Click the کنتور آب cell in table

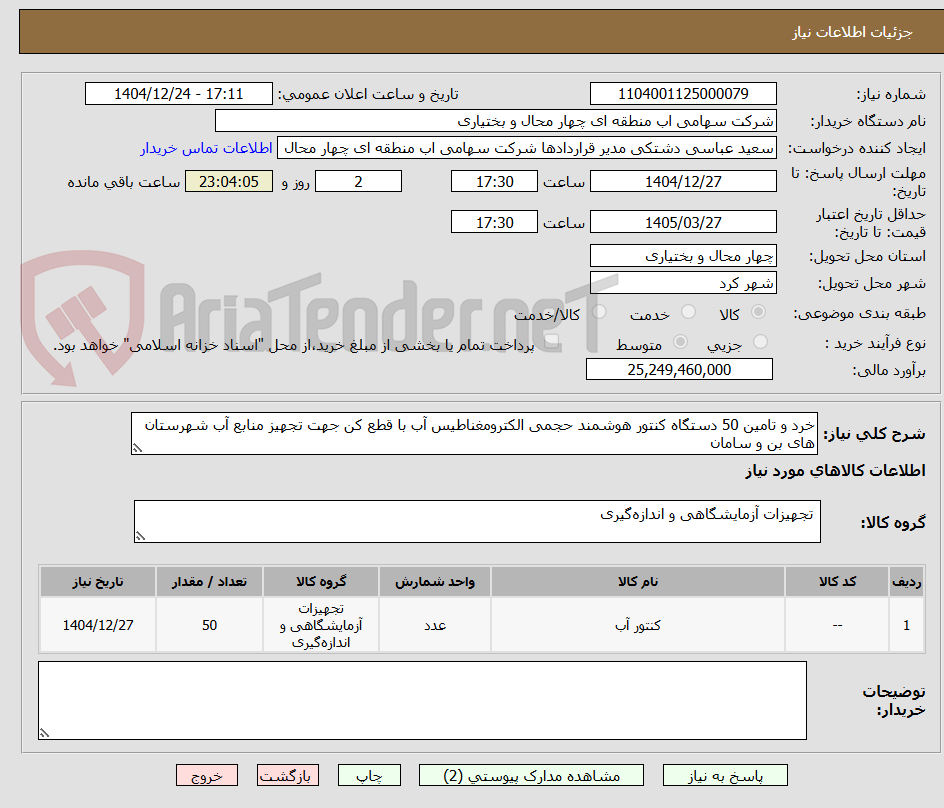638,625
